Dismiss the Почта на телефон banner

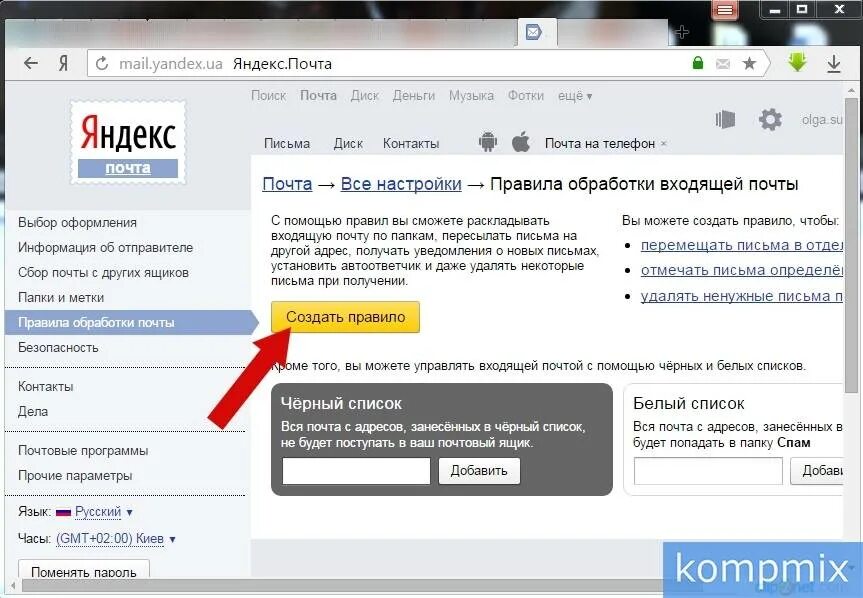(x=664, y=144)
